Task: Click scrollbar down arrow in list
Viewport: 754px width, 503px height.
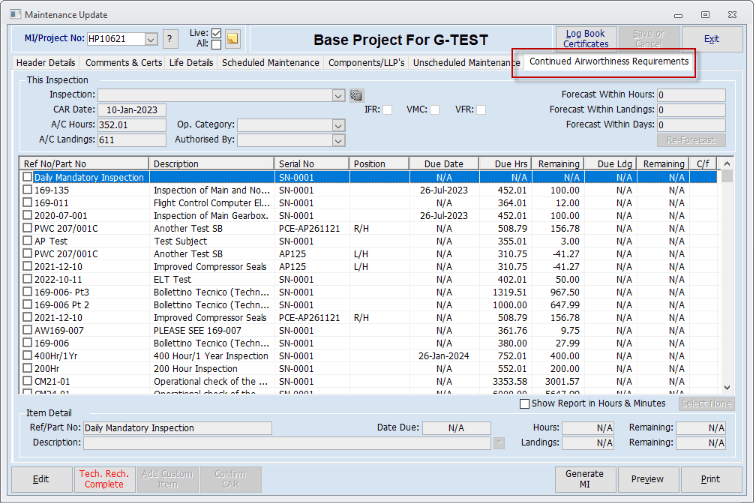Action: point(727,388)
